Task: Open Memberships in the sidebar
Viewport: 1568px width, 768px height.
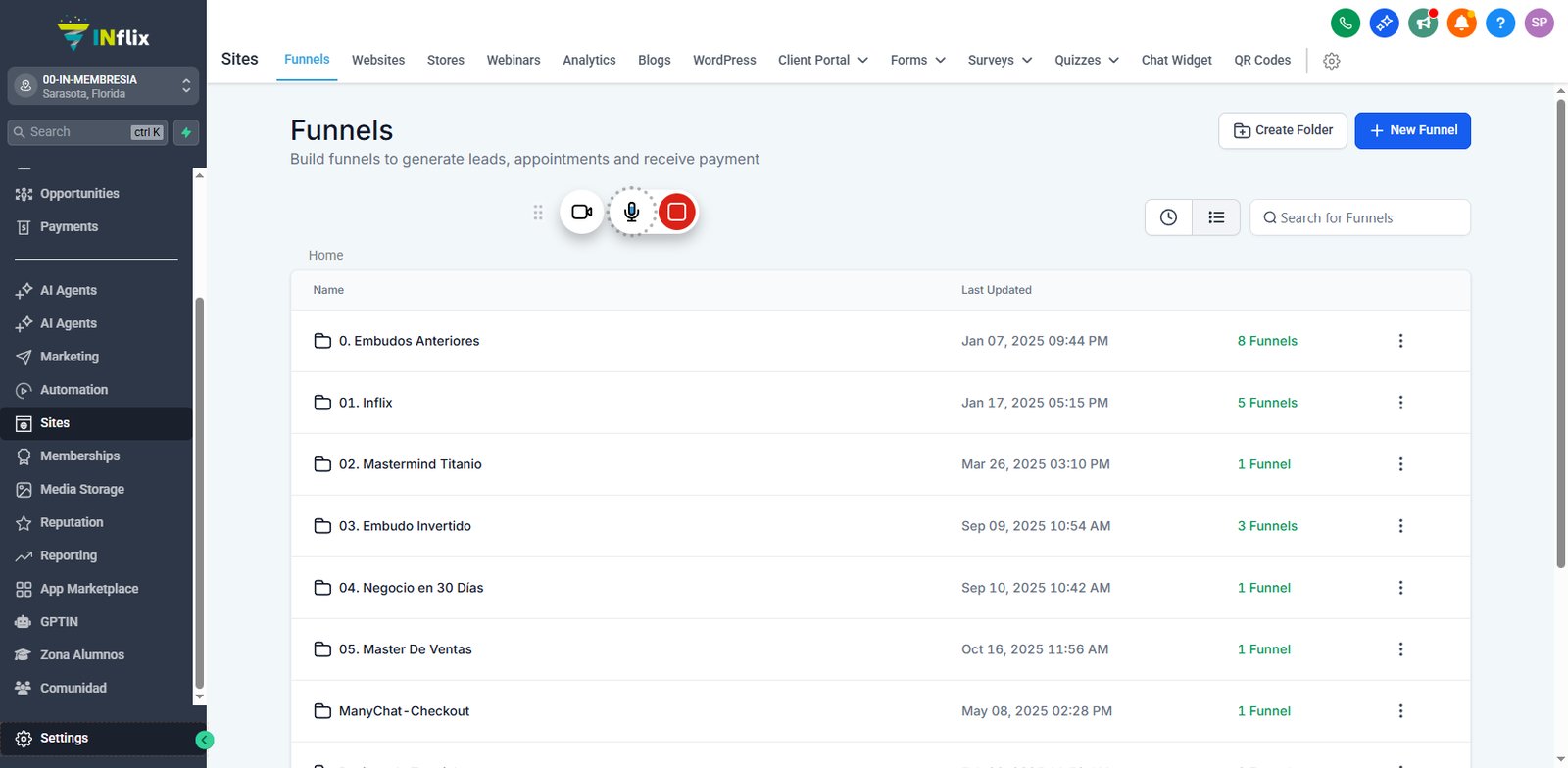Action: click(x=96, y=456)
